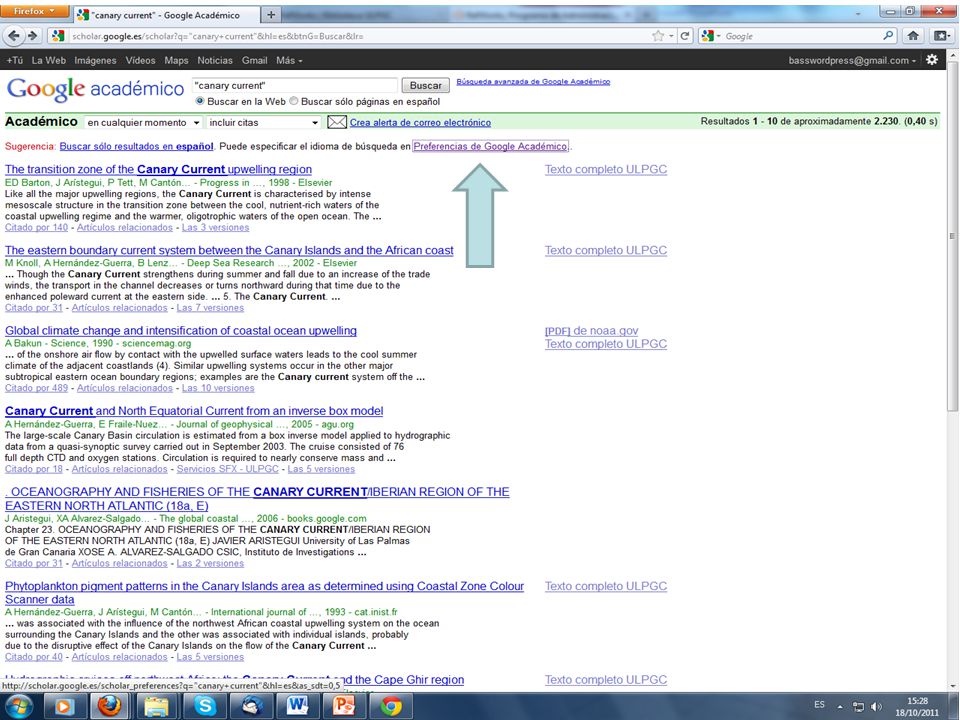Open a new tab with plus button
960x720 pixels.
(271, 15)
